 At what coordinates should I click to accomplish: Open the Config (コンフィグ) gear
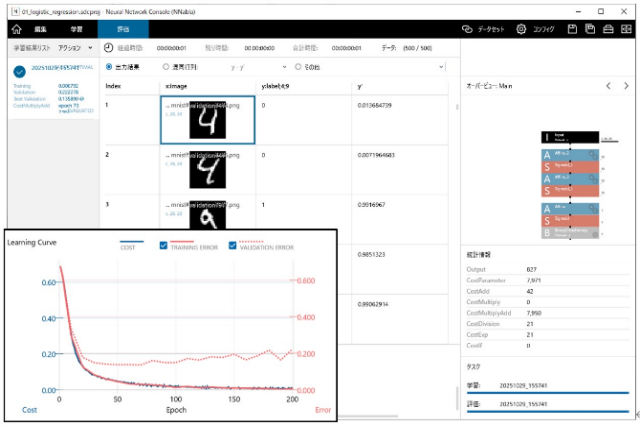click(x=535, y=30)
